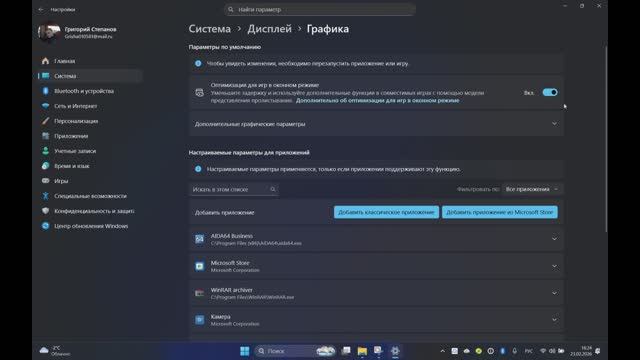Open Bluetooth и устройства settings
640x360 pixels.
pyautogui.click(x=84, y=91)
